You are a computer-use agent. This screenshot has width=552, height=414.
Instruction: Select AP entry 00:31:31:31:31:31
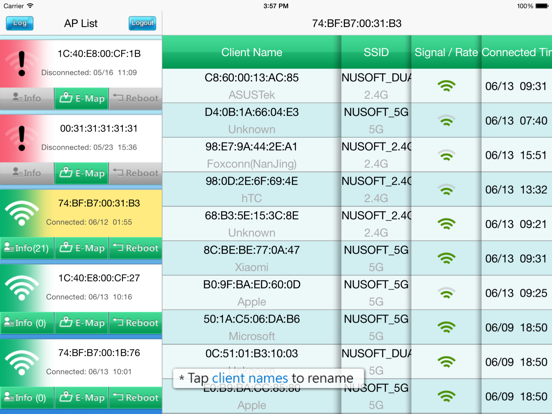[81, 139]
